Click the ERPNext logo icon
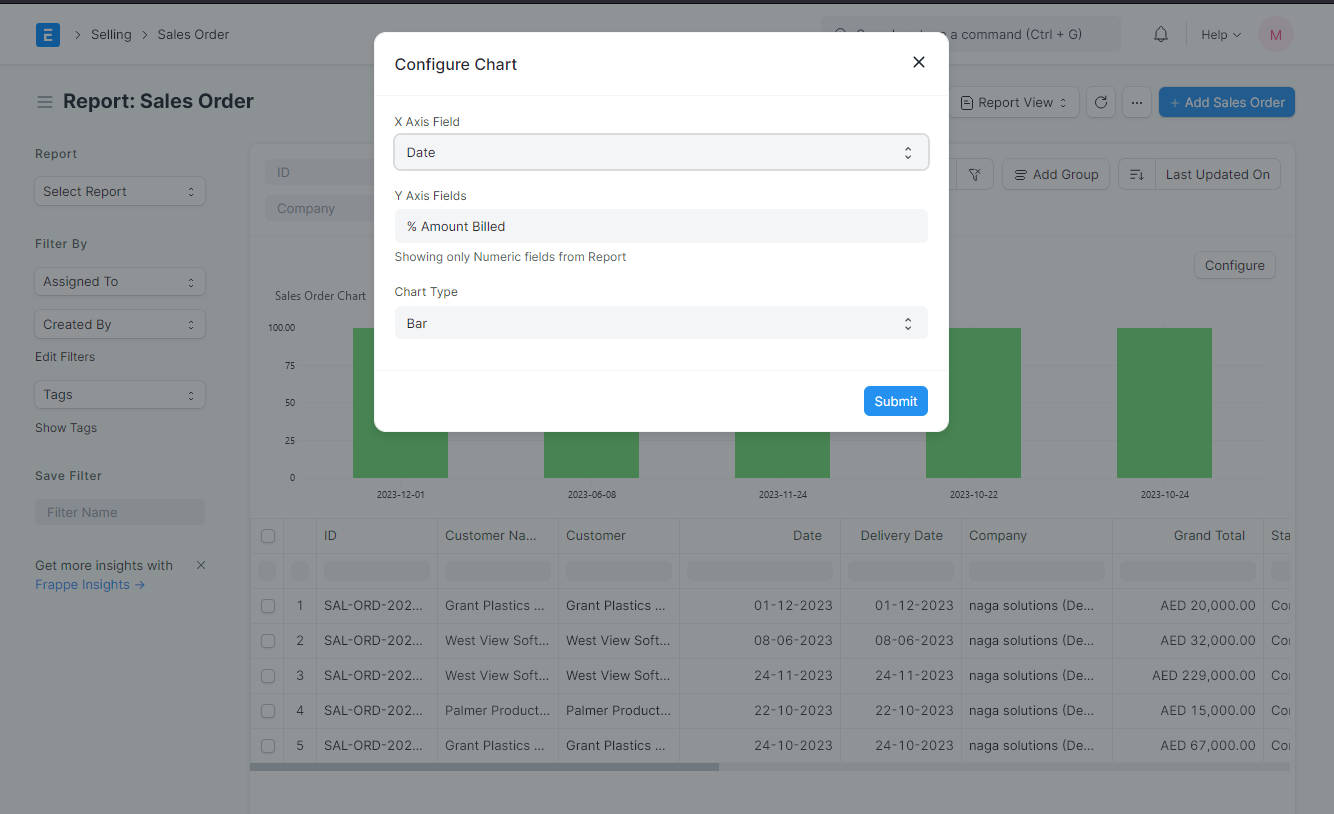1334x814 pixels. [x=47, y=33]
